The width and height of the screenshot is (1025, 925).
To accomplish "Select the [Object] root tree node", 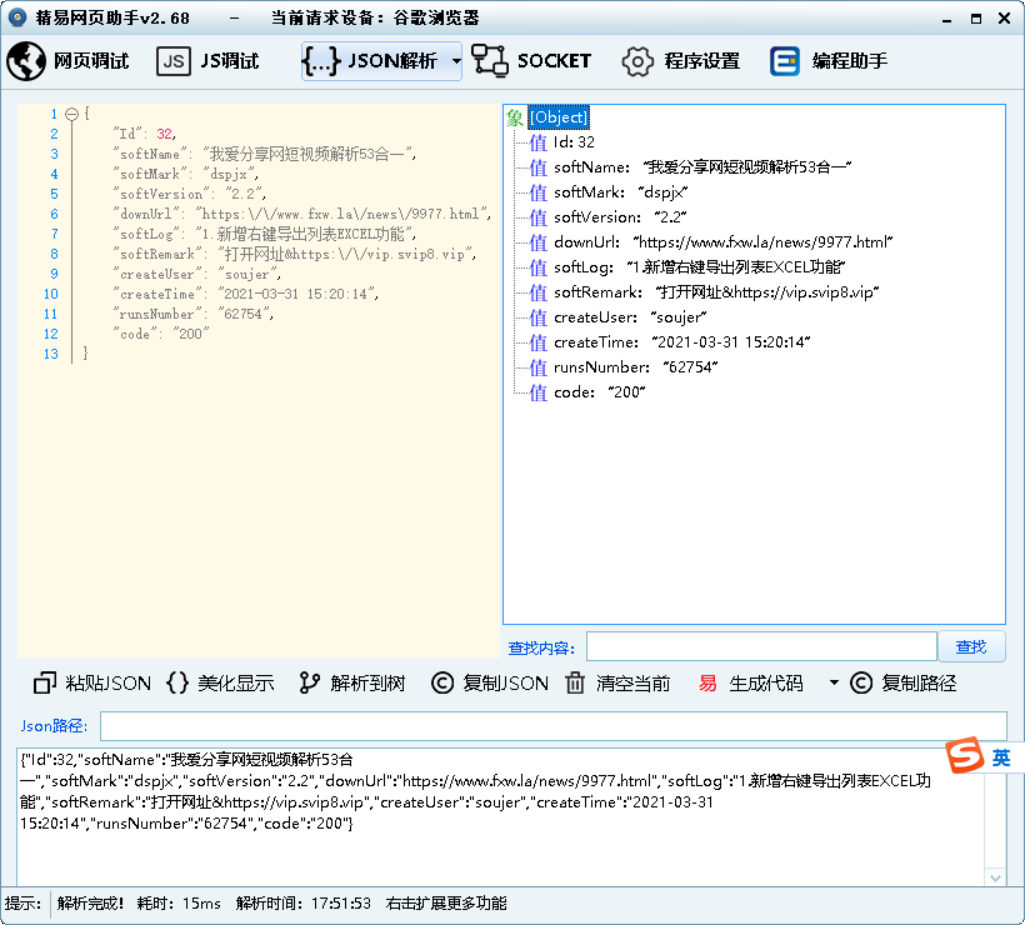I will (x=558, y=117).
